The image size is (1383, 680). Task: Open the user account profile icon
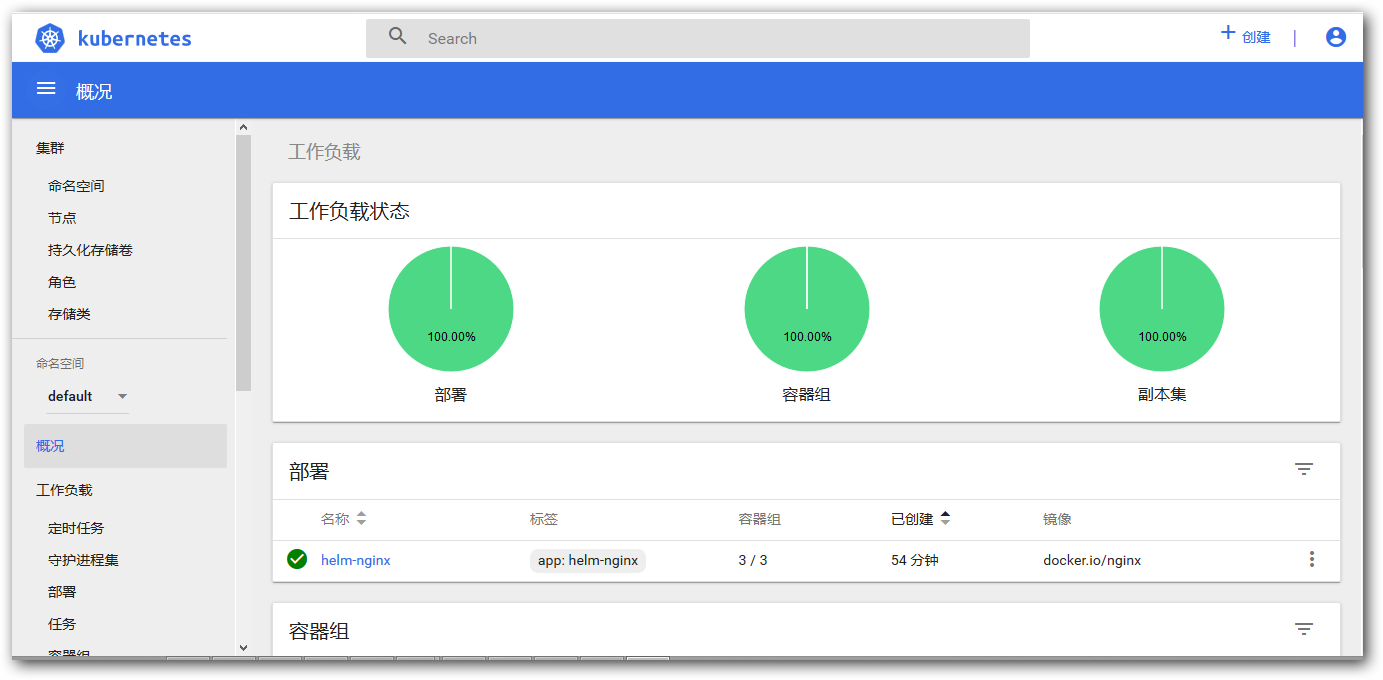[1336, 37]
